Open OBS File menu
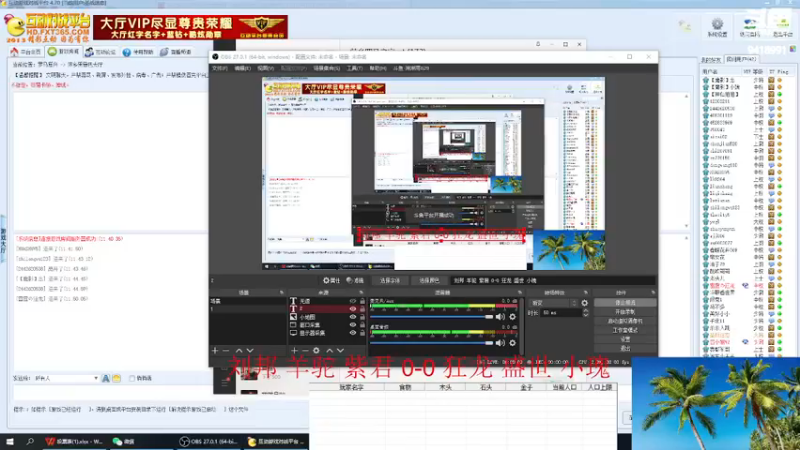The image size is (800, 450). coord(219,68)
